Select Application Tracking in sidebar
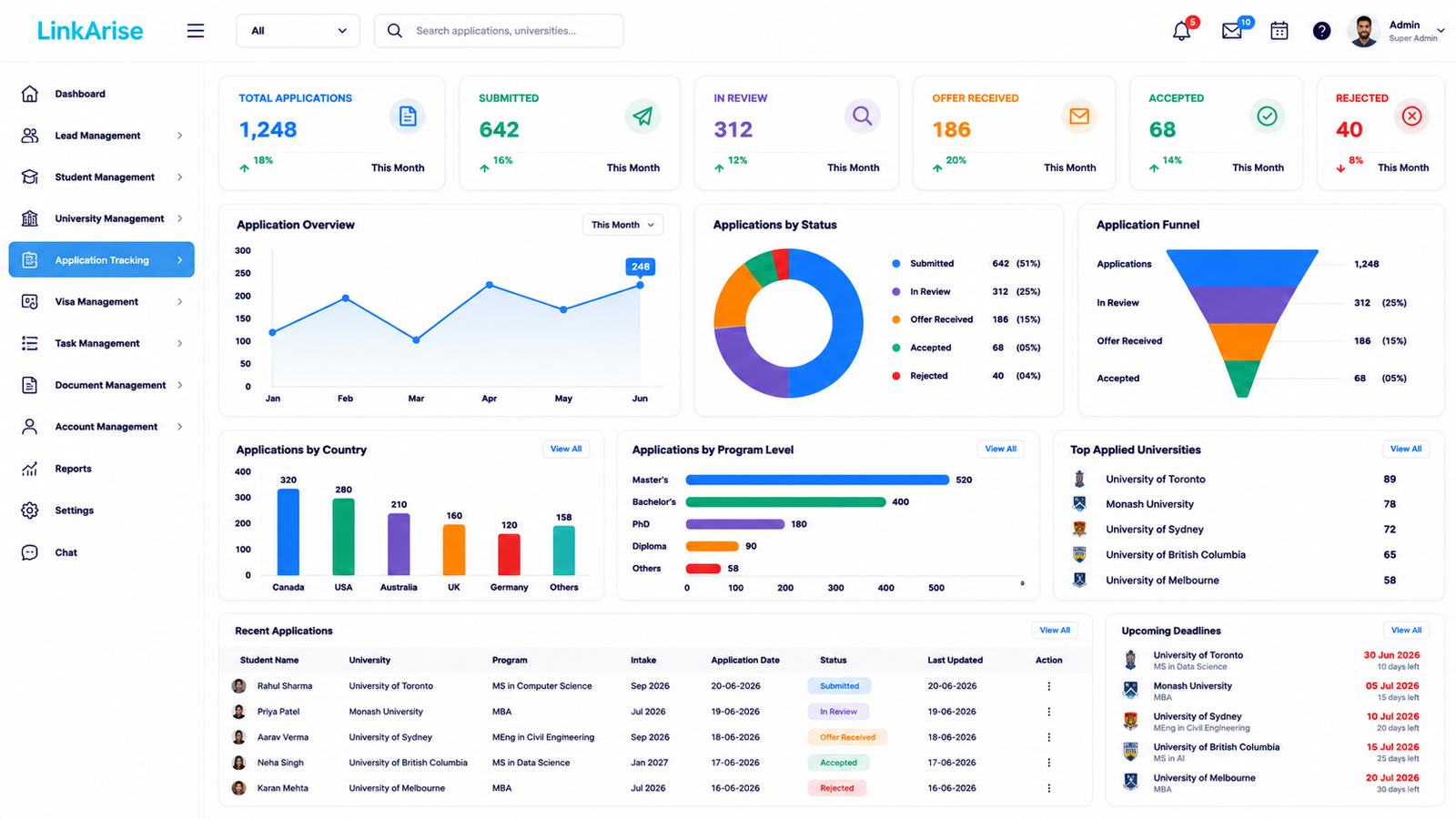 pos(101,260)
